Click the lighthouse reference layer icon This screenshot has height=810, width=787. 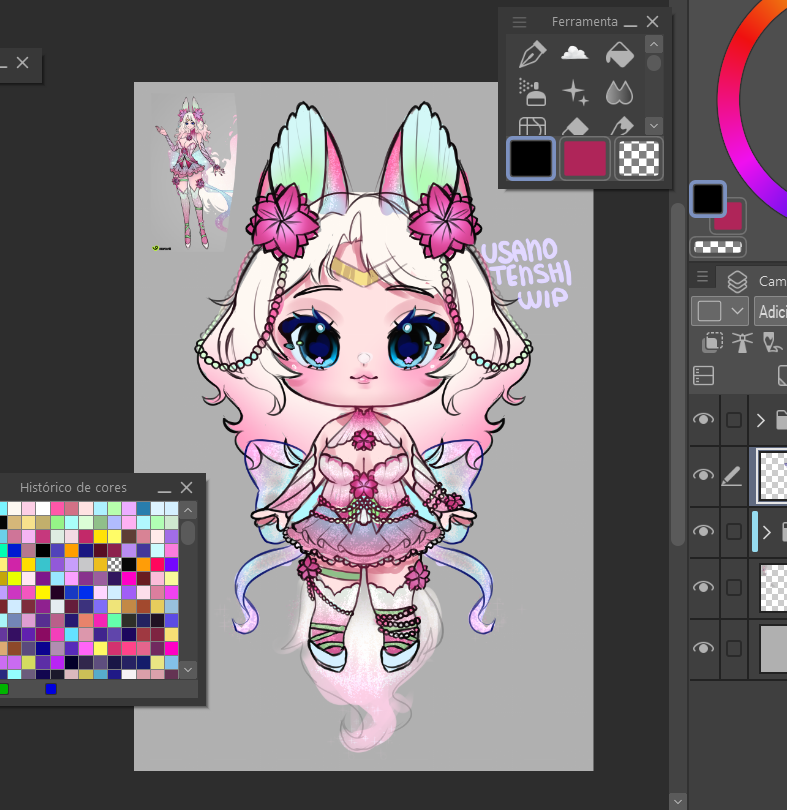[742, 343]
